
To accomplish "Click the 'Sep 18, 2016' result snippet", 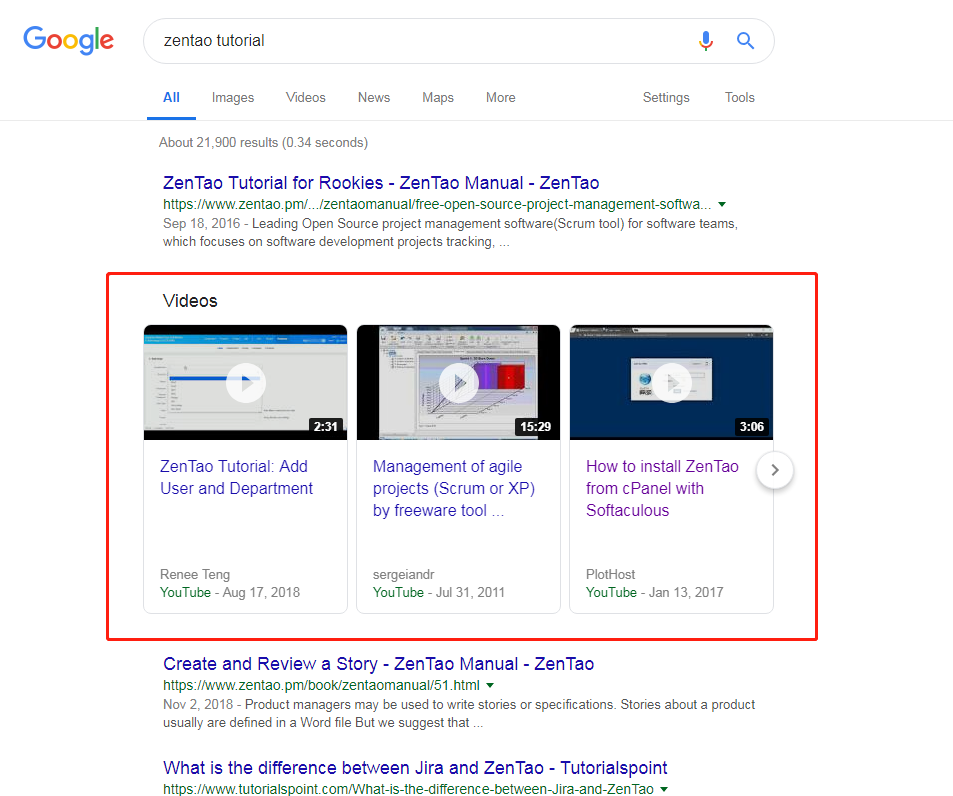I will (450, 233).
